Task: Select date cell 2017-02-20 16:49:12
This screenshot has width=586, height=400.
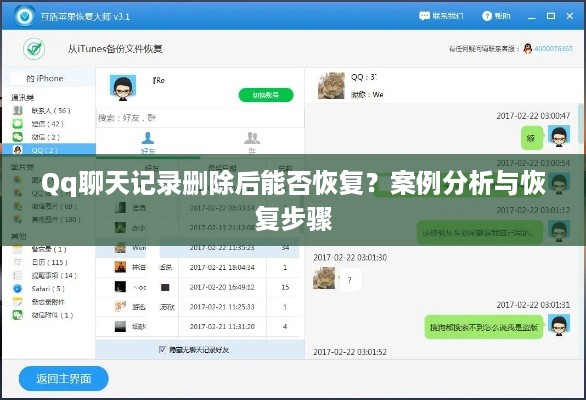Action: 222,287
